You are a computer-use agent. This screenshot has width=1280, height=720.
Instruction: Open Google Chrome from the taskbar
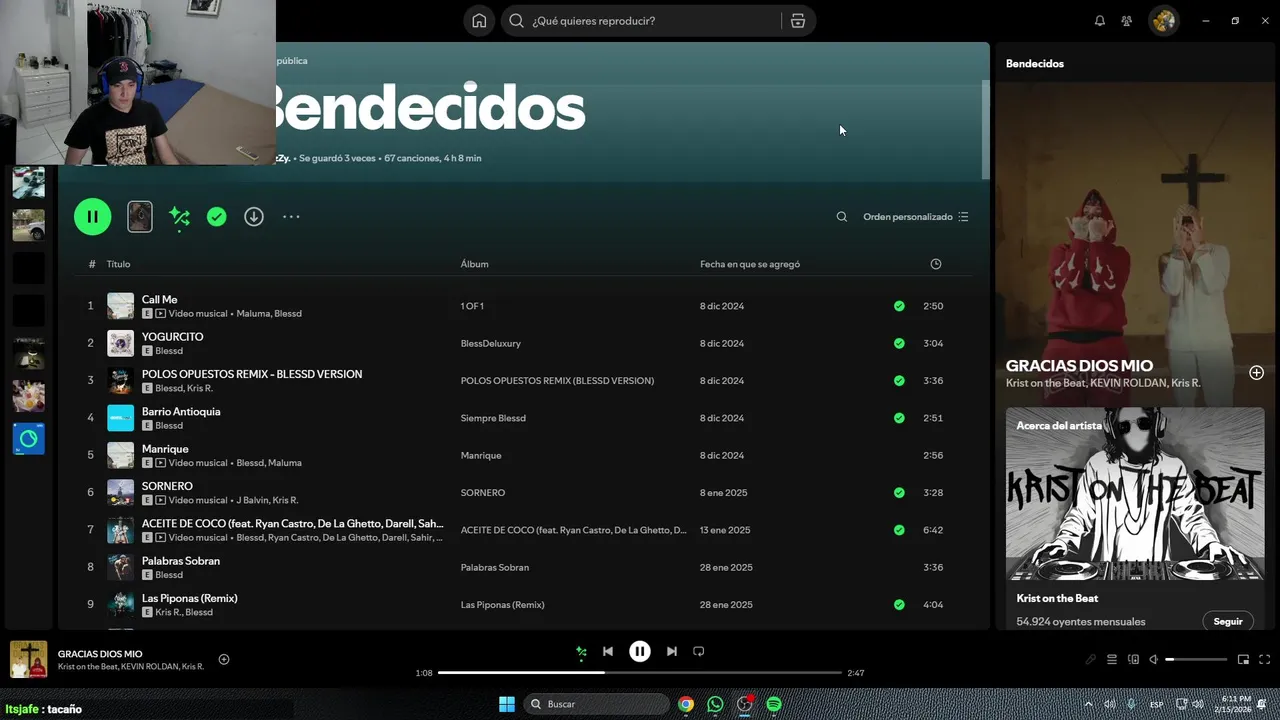[x=686, y=704]
